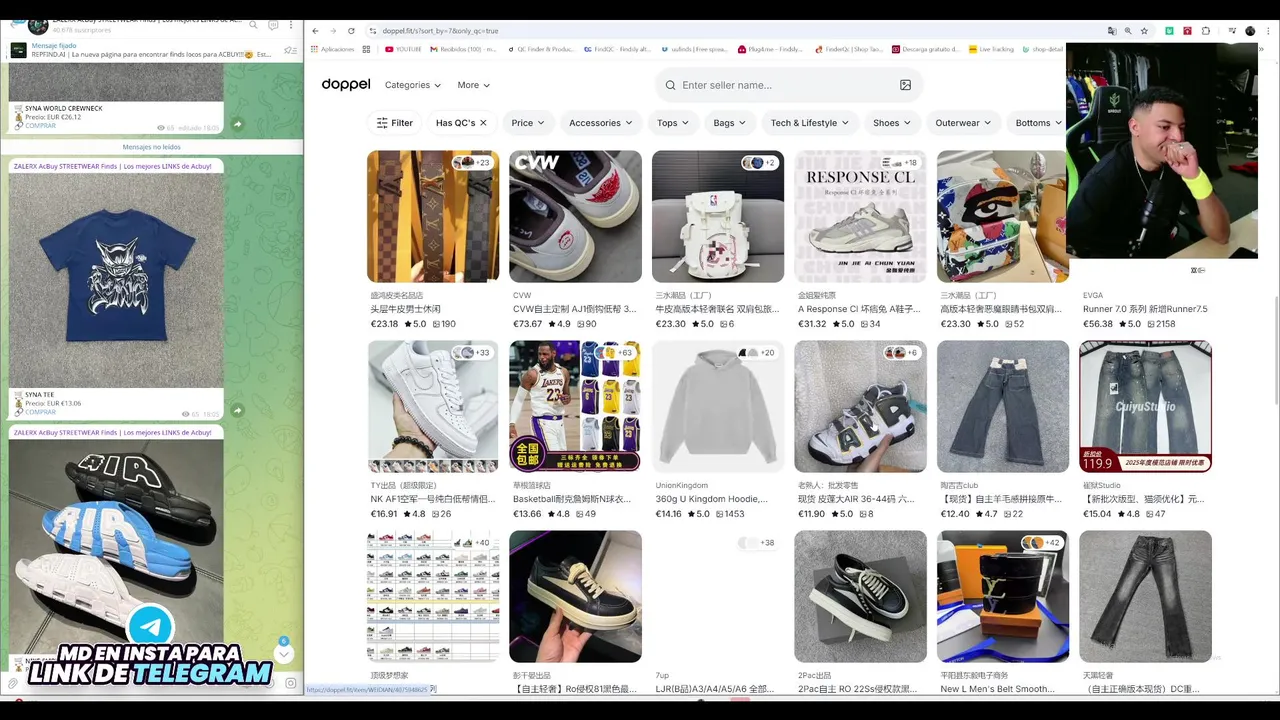Open the 'Live Tracking' bookmark
Screen dimensions: 1280x720
click(x=990, y=49)
